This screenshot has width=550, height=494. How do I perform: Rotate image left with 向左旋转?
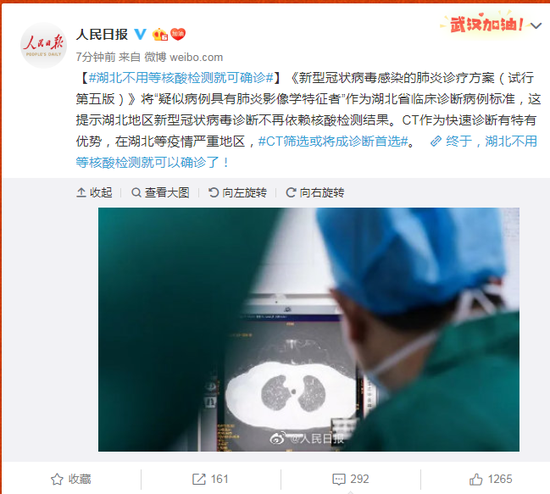237,192
